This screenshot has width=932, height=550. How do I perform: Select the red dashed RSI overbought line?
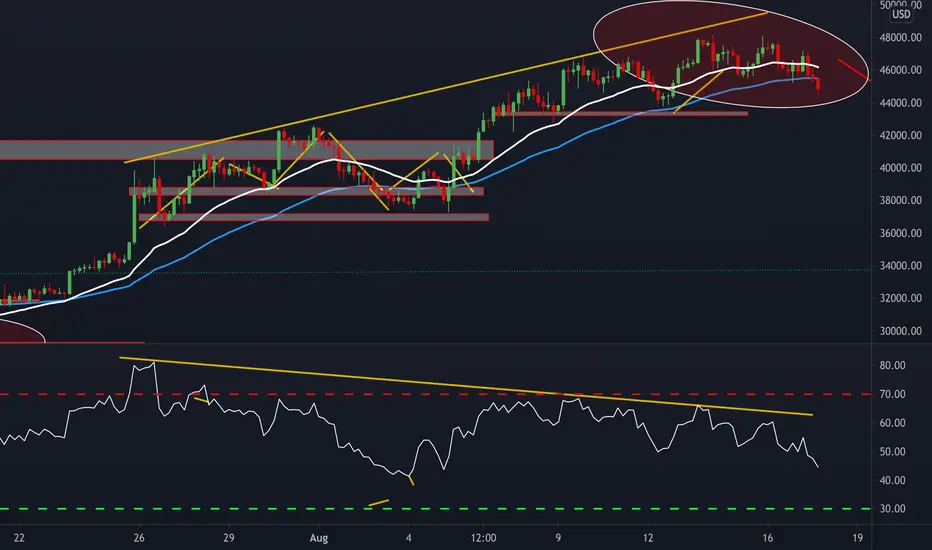point(435,394)
